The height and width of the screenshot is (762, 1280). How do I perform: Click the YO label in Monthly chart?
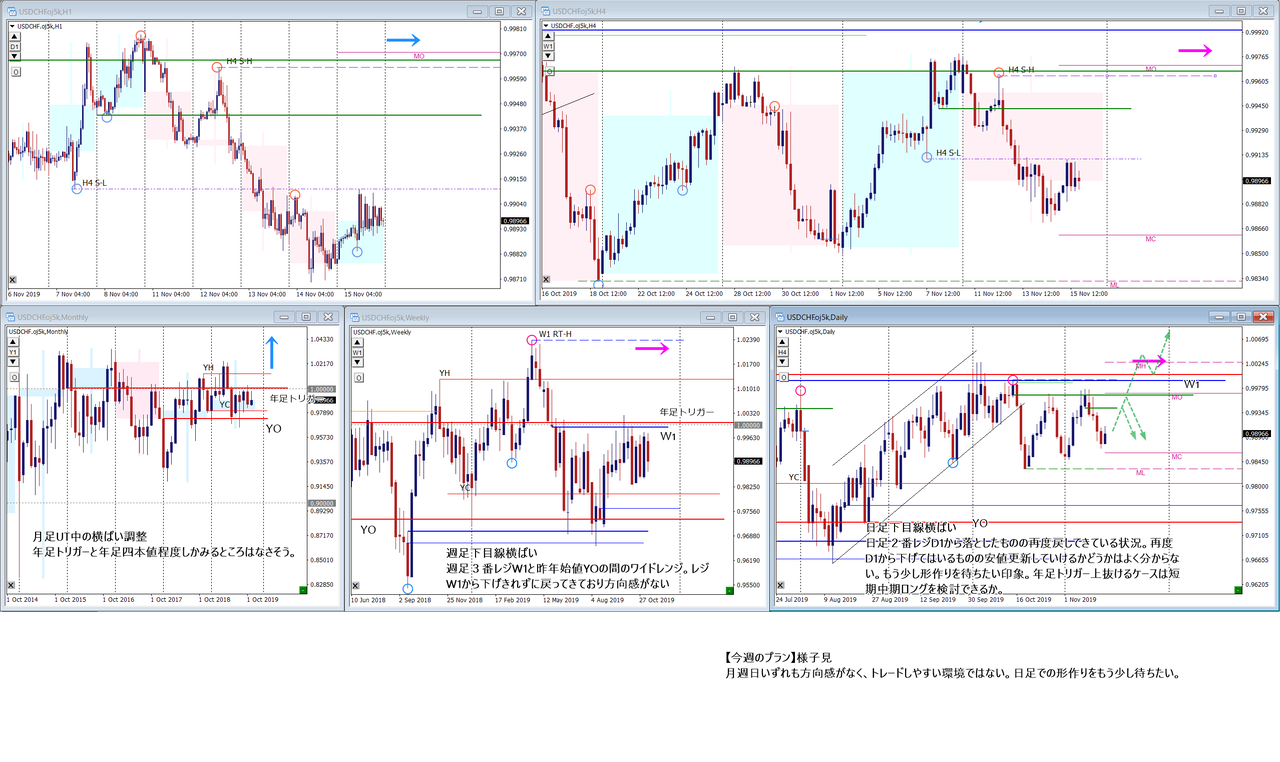(x=274, y=427)
